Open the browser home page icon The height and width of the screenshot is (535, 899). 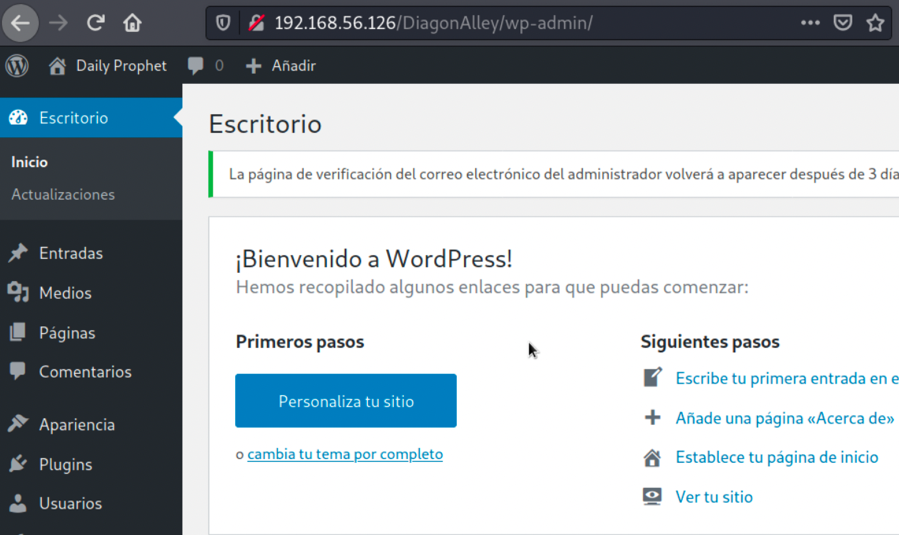tap(132, 23)
